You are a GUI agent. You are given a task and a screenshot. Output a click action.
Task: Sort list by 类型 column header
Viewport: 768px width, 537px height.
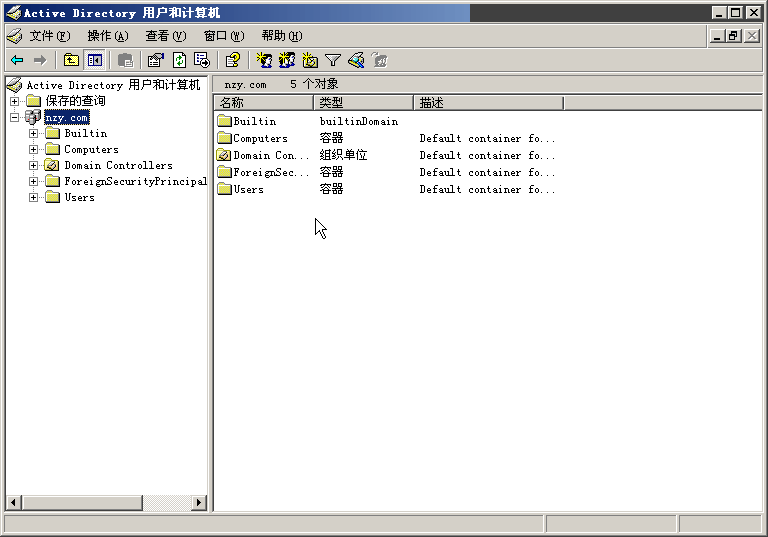[363, 103]
